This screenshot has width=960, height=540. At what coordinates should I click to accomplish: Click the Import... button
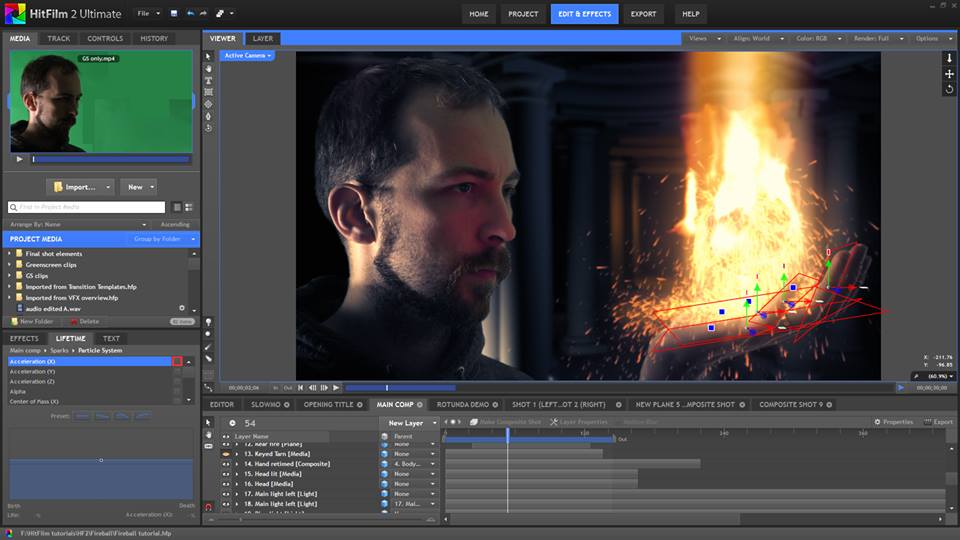[x=80, y=187]
